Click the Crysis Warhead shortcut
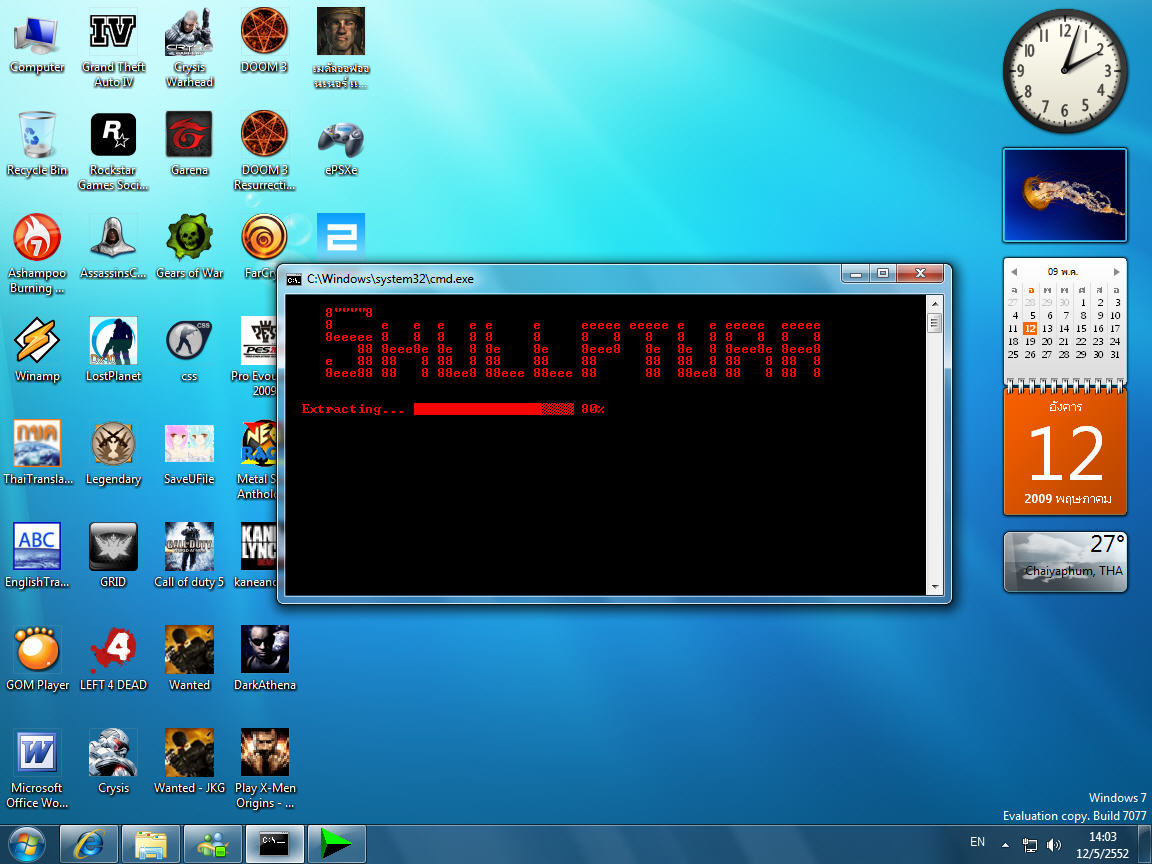 pyautogui.click(x=189, y=48)
